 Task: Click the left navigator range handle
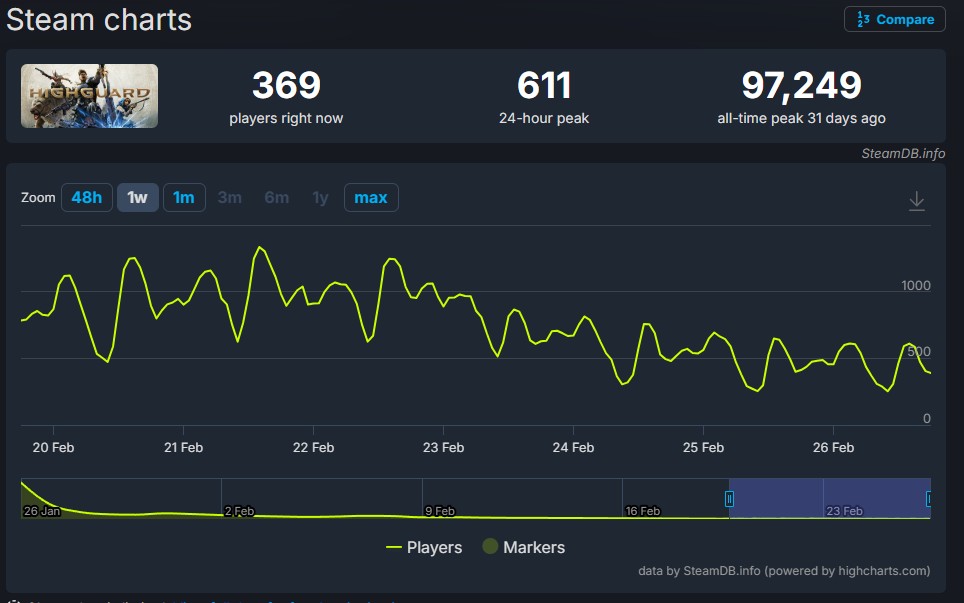coord(730,498)
